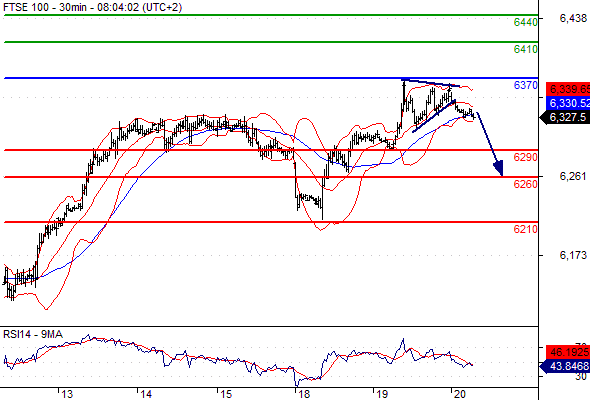Click the 6,173 price axis value

click(x=573, y=255)
